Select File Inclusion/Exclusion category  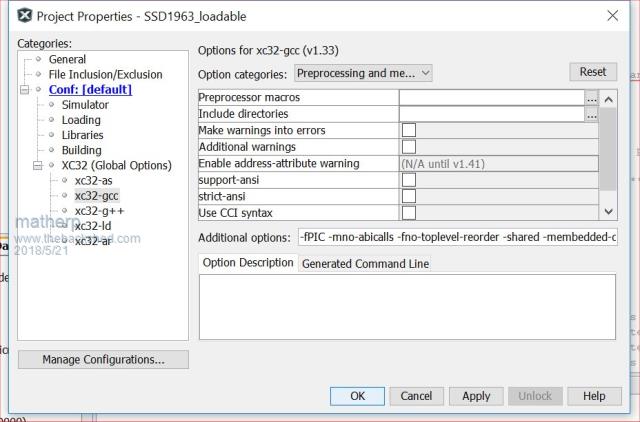point(105,74)
